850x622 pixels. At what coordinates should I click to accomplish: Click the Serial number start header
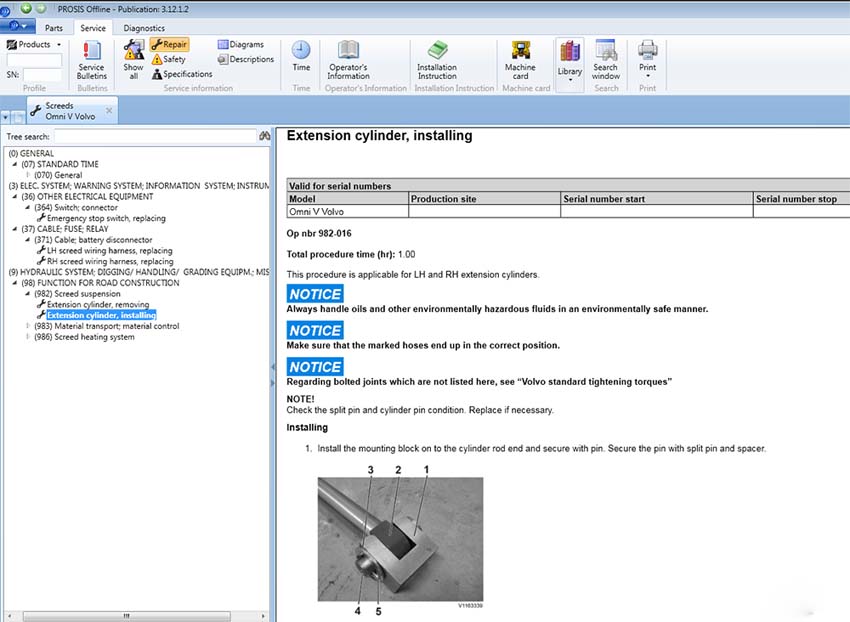(656, 198)
